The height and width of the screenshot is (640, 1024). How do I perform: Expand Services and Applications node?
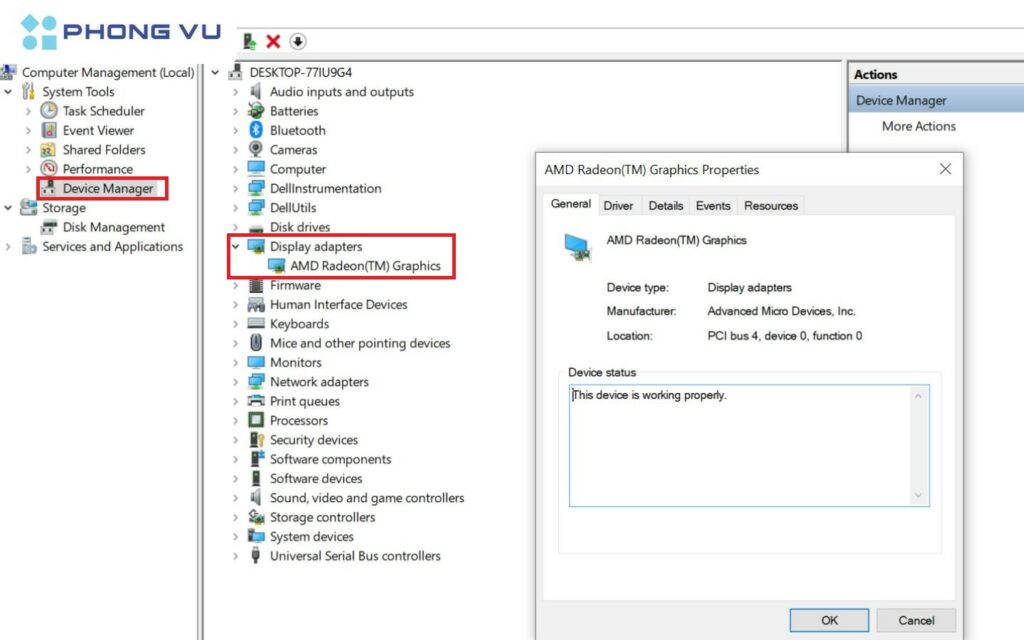click(9, 247)
